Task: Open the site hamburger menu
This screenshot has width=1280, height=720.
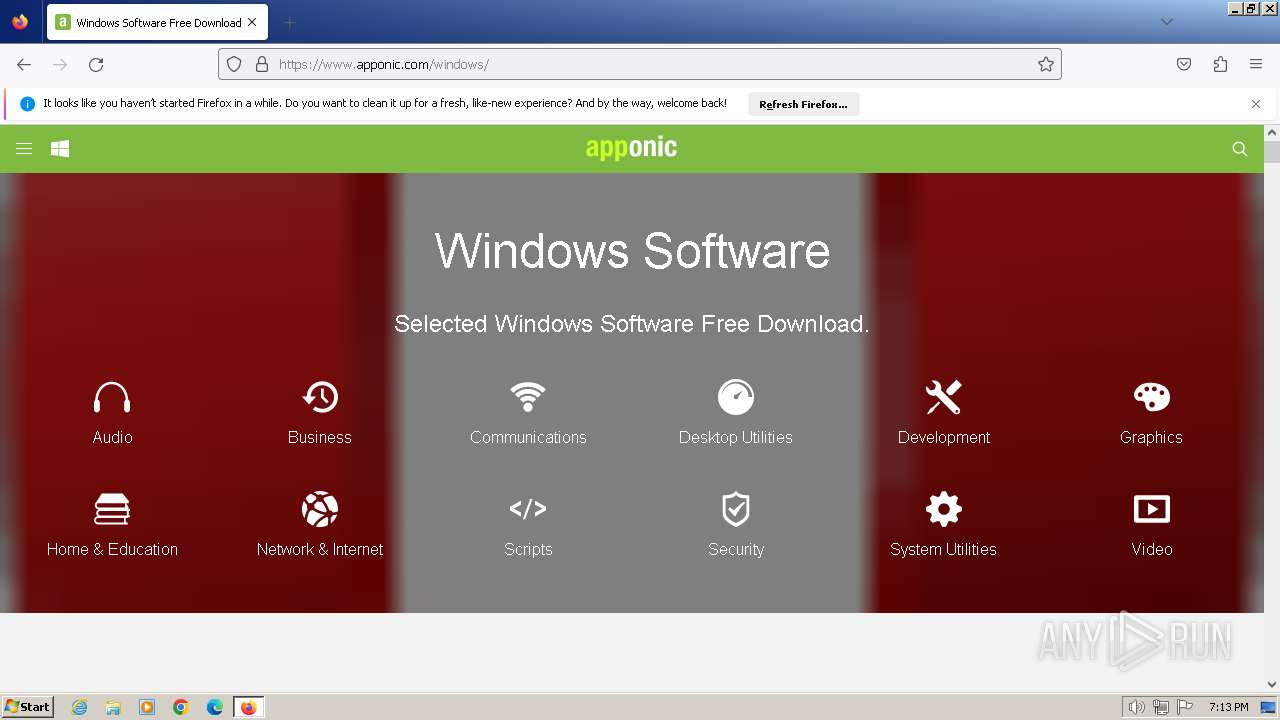Action: pos(24,149)
